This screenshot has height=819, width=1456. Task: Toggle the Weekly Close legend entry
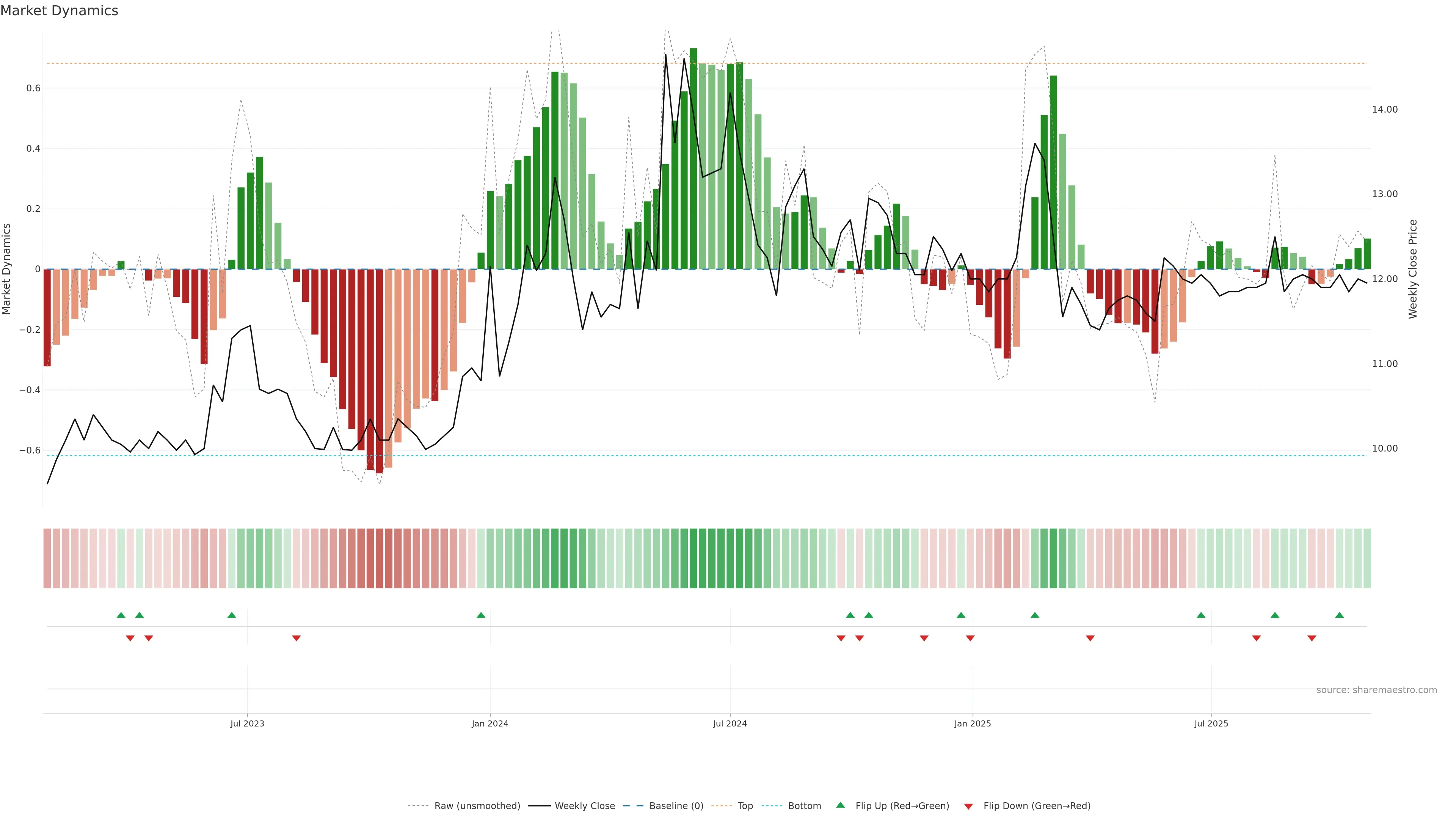(584, 806)
